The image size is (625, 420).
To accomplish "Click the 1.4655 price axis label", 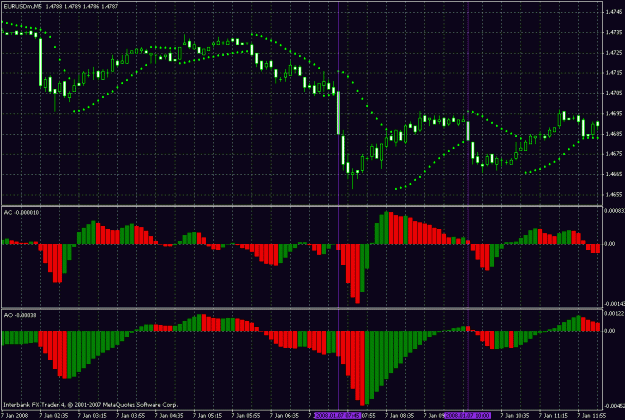I will coord(614,194).
